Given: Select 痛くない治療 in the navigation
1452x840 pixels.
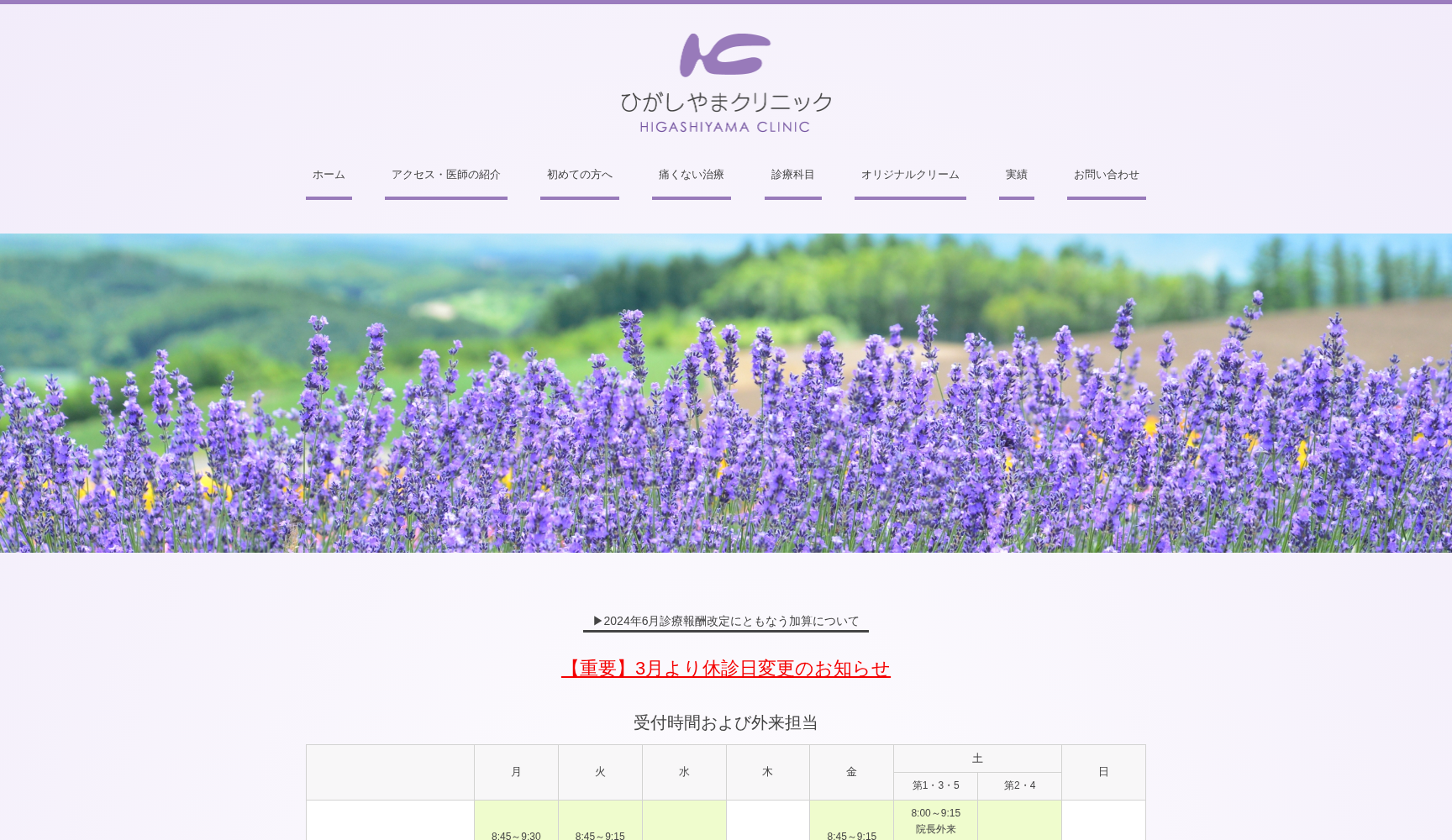Looking at the screenshot, I should coord(691,175).
